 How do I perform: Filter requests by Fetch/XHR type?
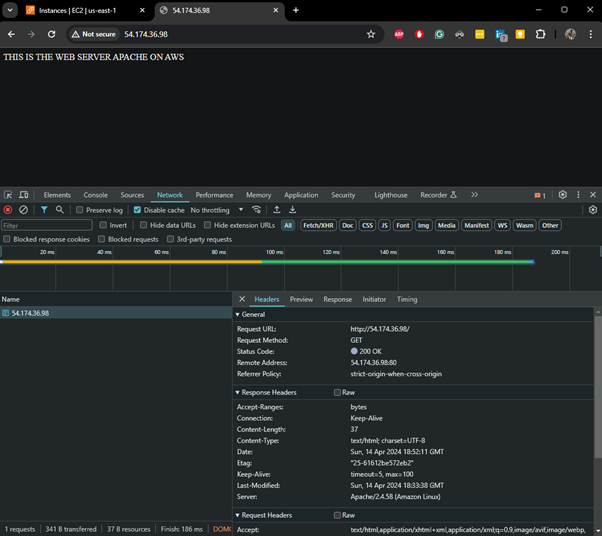click(318, 225)
